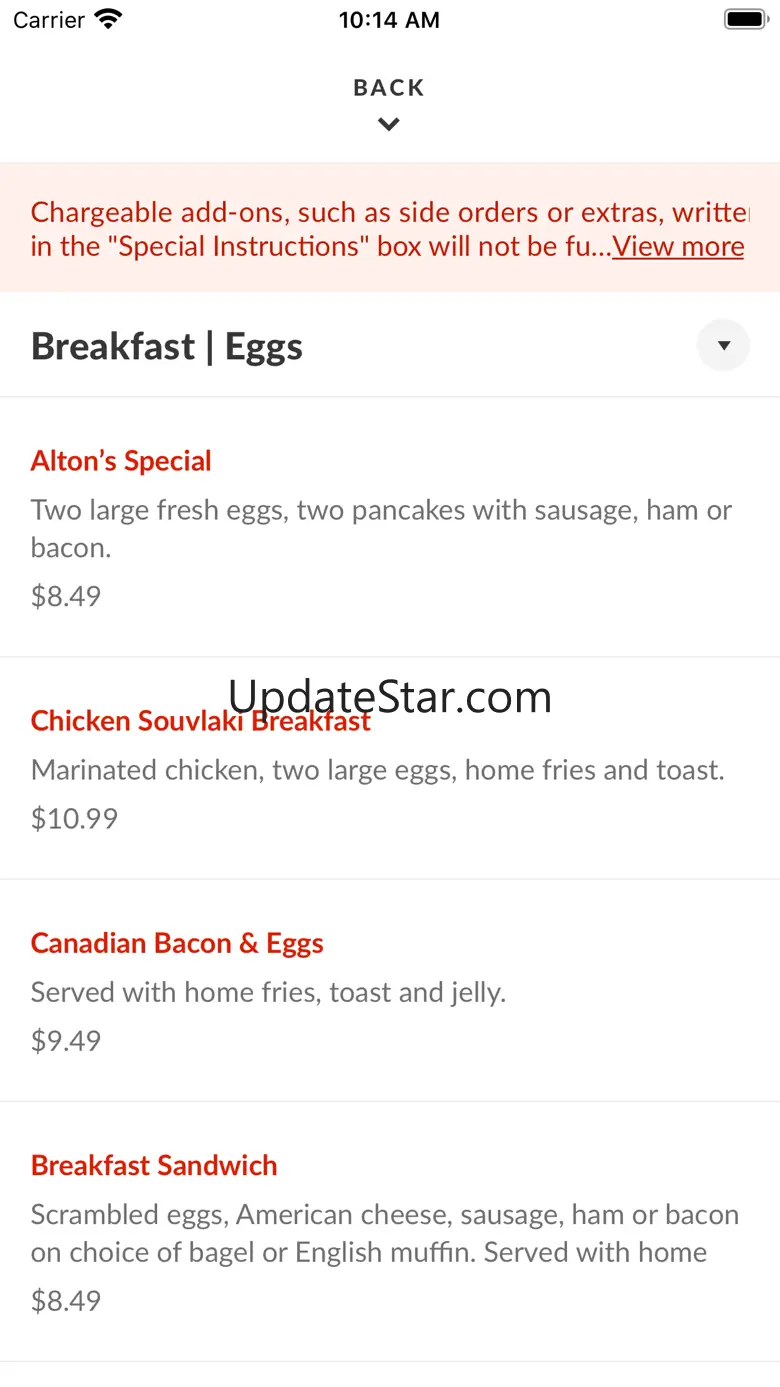Choose the Canadian Bacon & Eggs item

coord(177,943)
